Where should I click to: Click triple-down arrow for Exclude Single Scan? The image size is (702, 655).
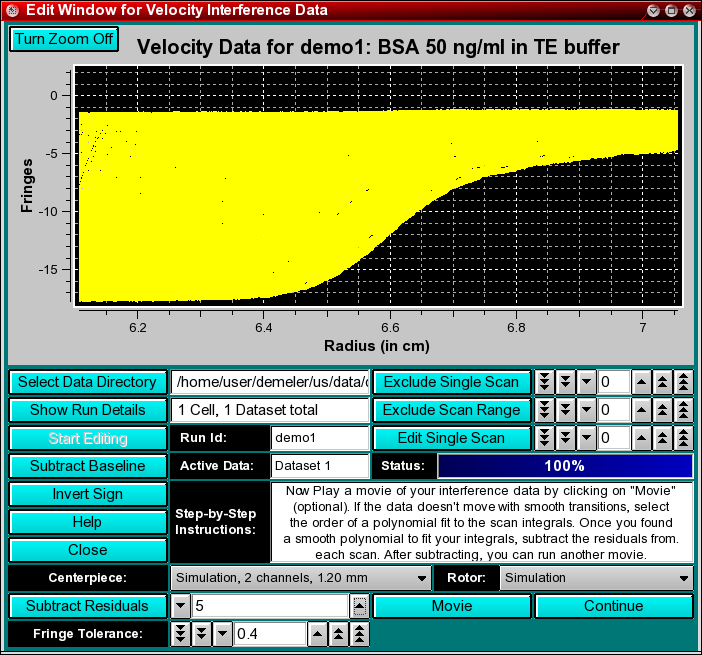(x=545, y=382)
